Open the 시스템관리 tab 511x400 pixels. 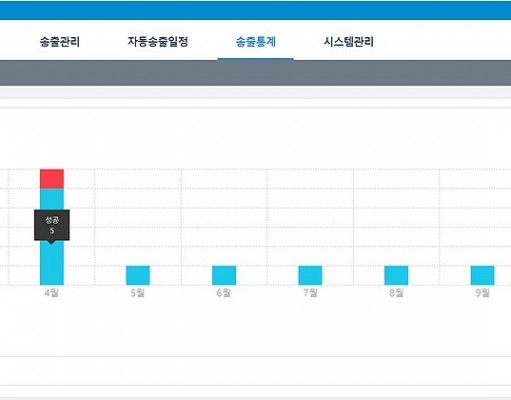coord(349,42)
